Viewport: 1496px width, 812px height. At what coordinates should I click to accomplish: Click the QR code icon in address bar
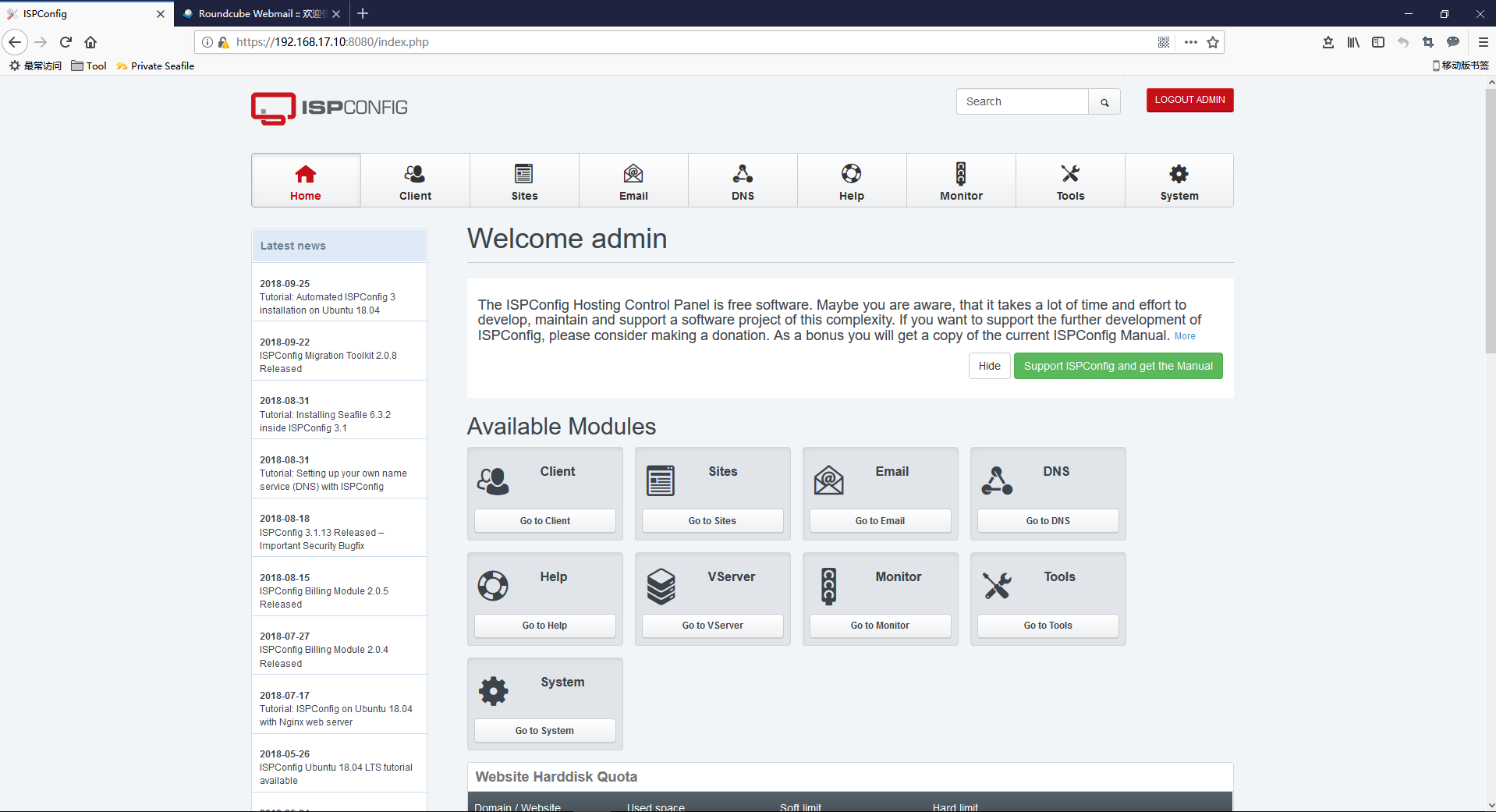click(x=1163, y=42)
